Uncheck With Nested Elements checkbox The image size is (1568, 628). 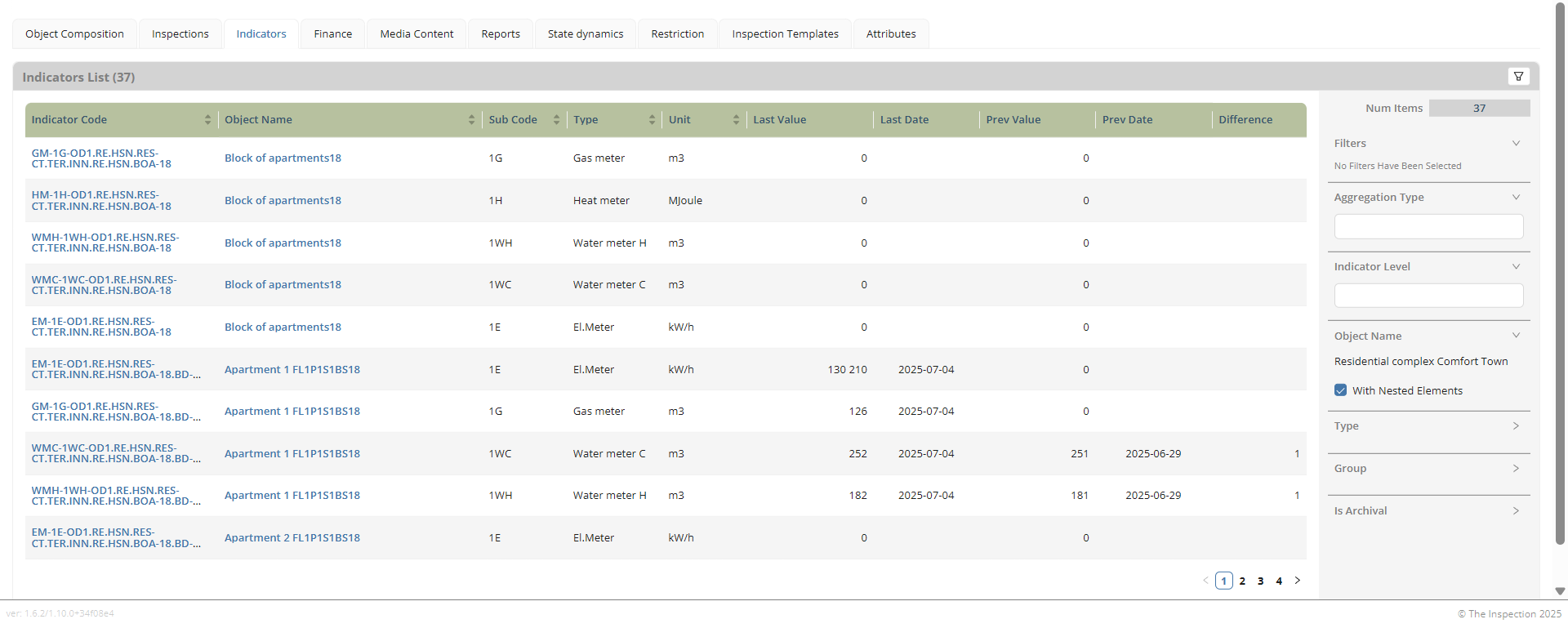pos(1340,390)
